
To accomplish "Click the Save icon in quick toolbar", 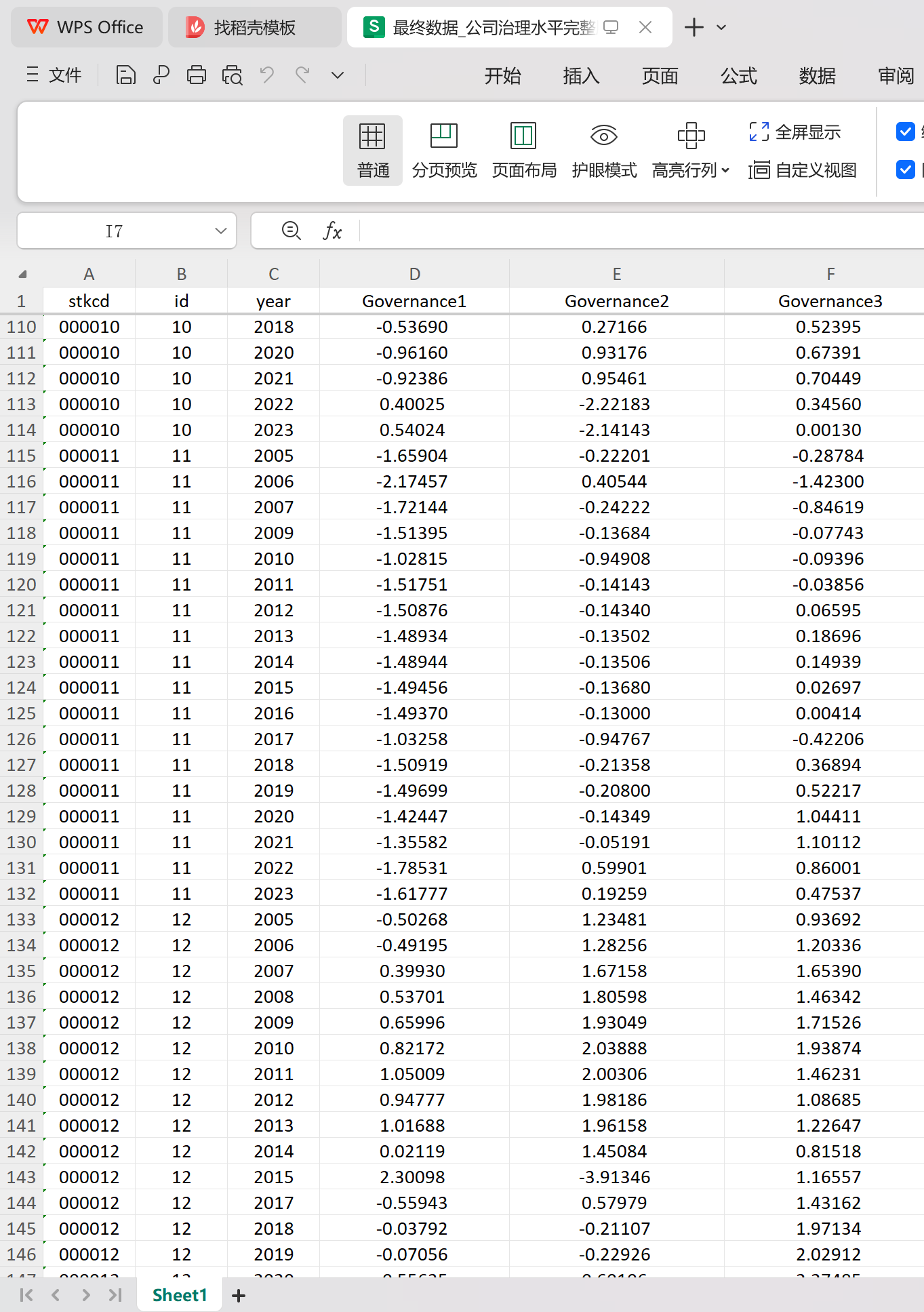I will point(125,75).
